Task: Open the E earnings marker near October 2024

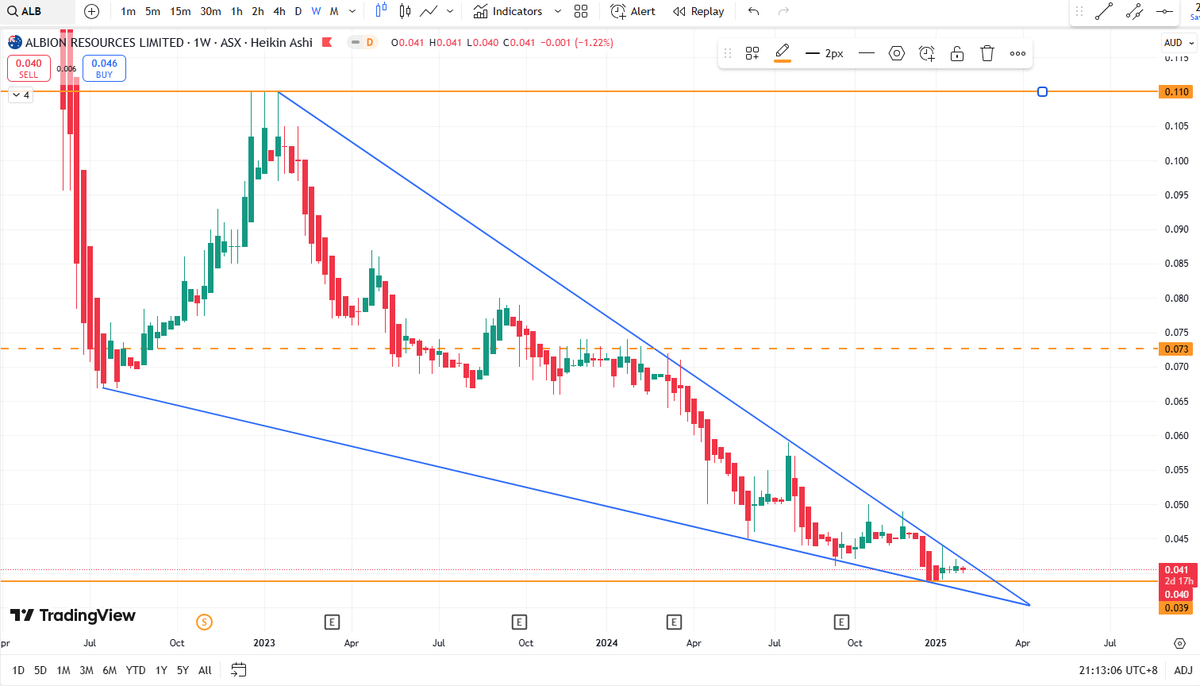Action: click(843, 622)
